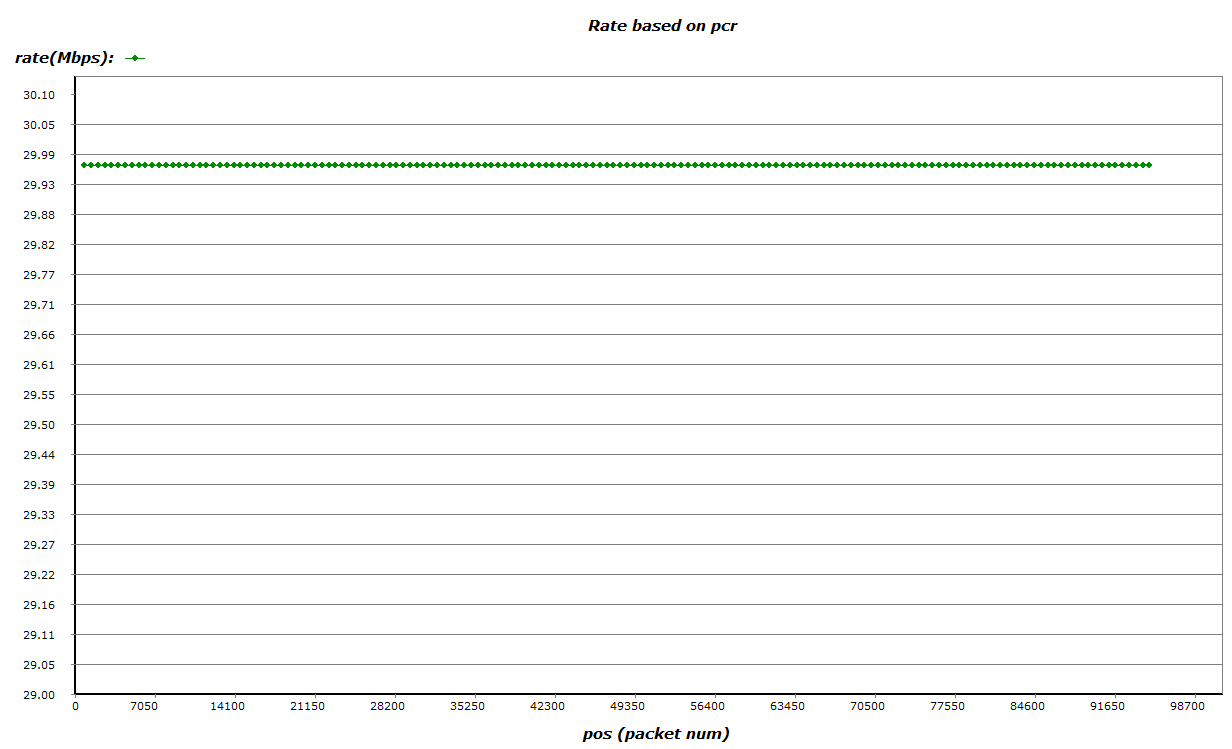
Task: Click the 30.05 y-axis label
Action: [x=39, y=125]
